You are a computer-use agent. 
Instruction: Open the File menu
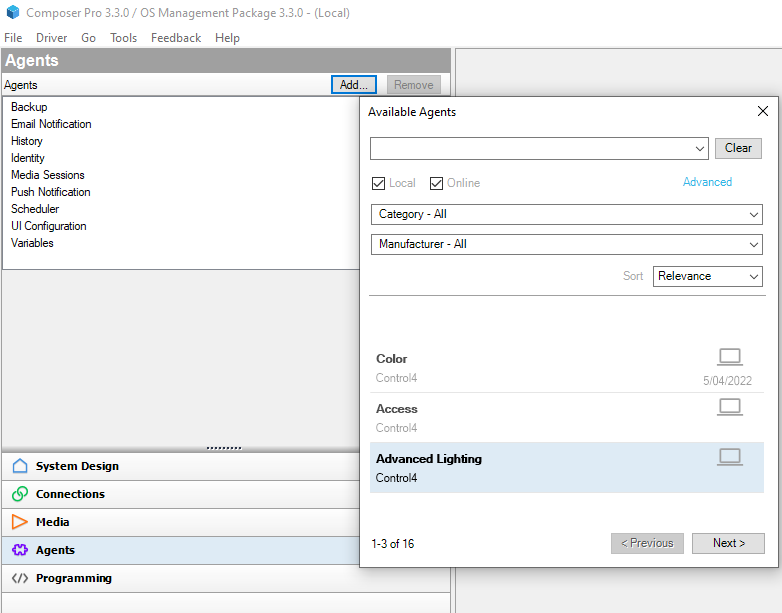point(13,38)
